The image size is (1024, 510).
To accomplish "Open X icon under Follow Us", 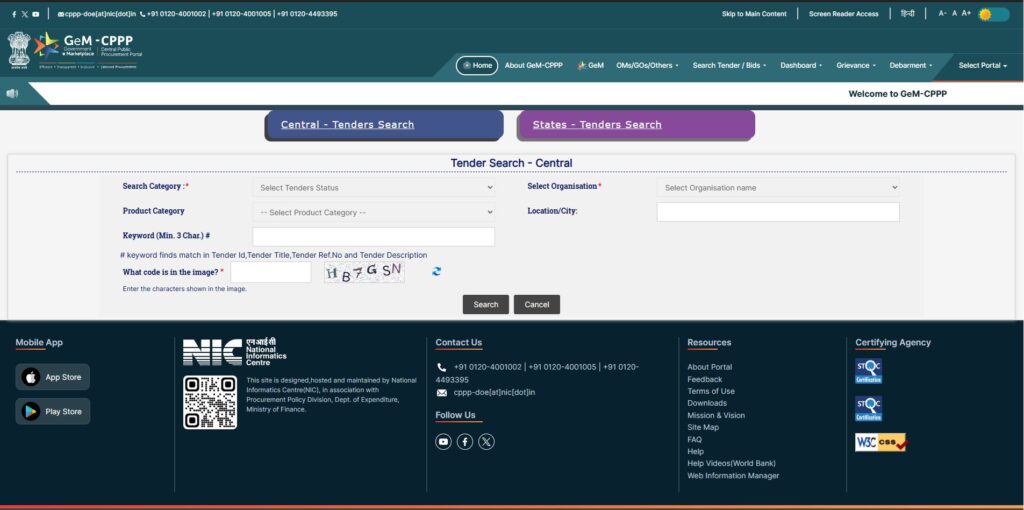I will point(486,442).
